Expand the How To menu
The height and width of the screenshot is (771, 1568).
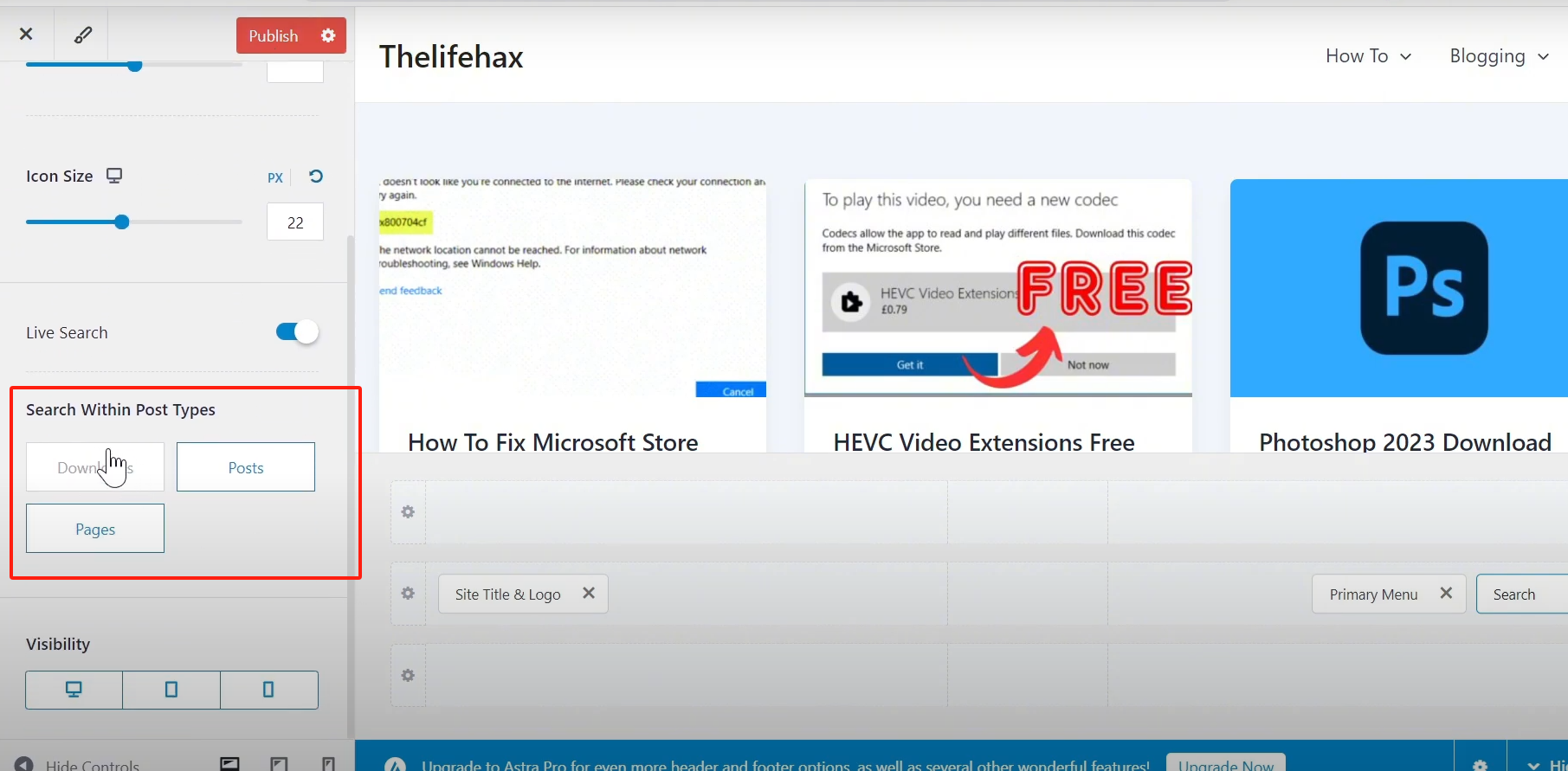(1368, 56)
